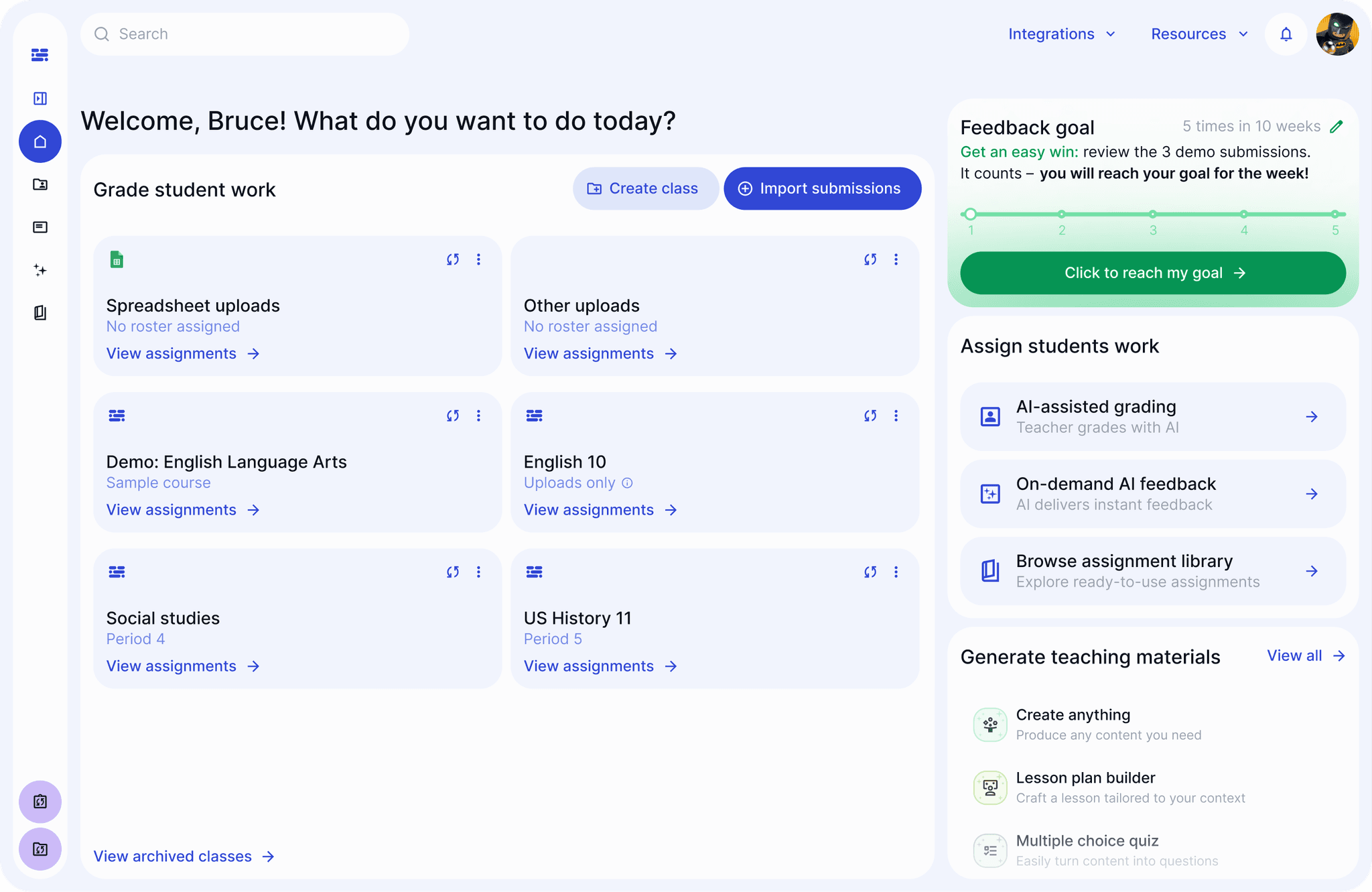This screenshot has height=892, width=1372.
Task: Open notifications bell icon
Action: click(1285, 34)
